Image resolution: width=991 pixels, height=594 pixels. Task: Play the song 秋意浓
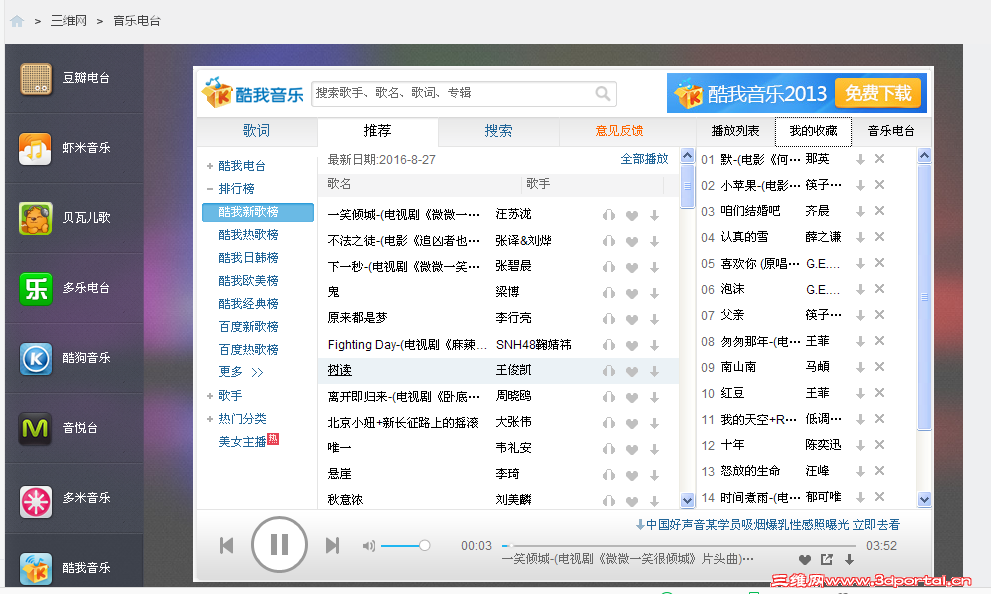coord(345,500)
